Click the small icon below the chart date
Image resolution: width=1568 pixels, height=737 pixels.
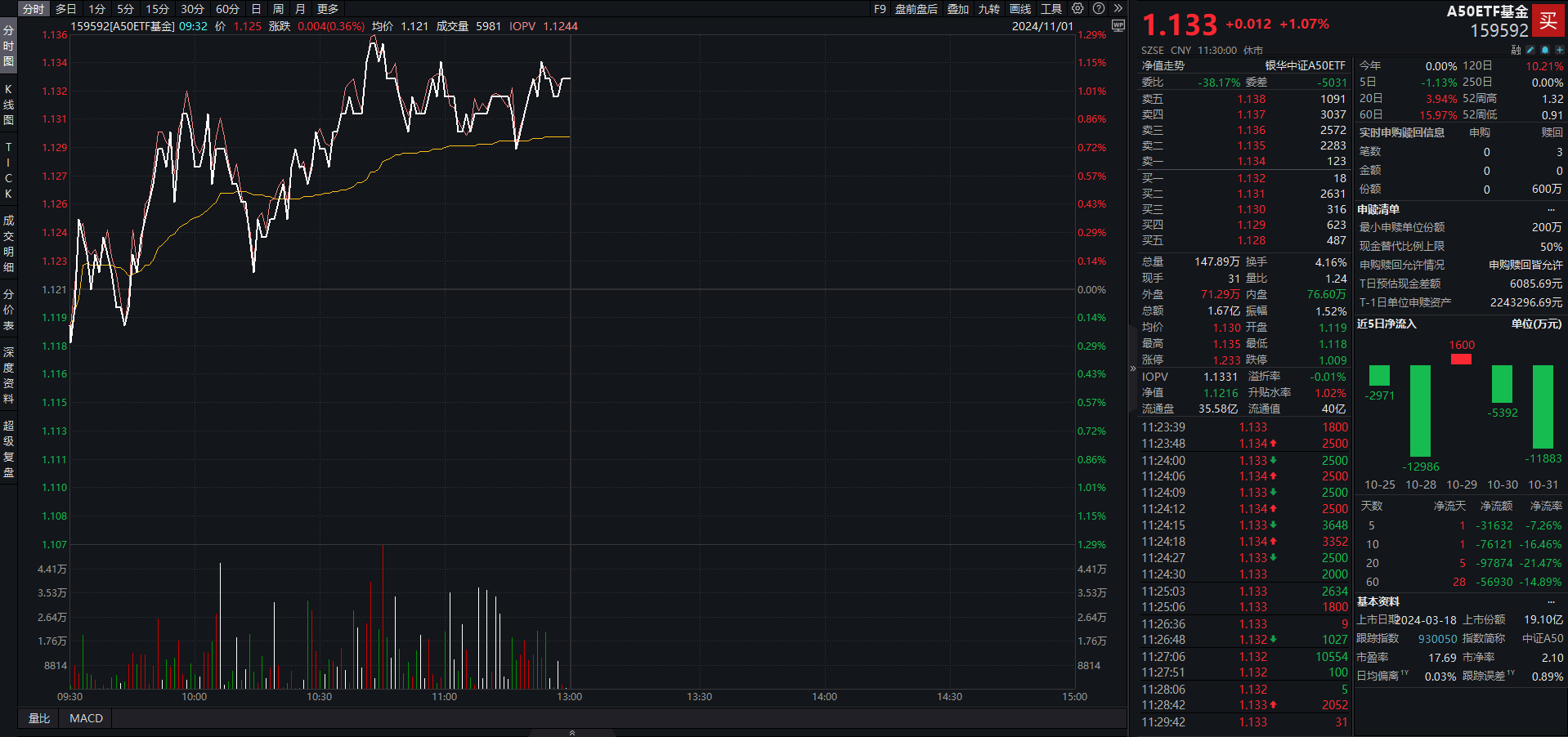(x=1118, y=26)
